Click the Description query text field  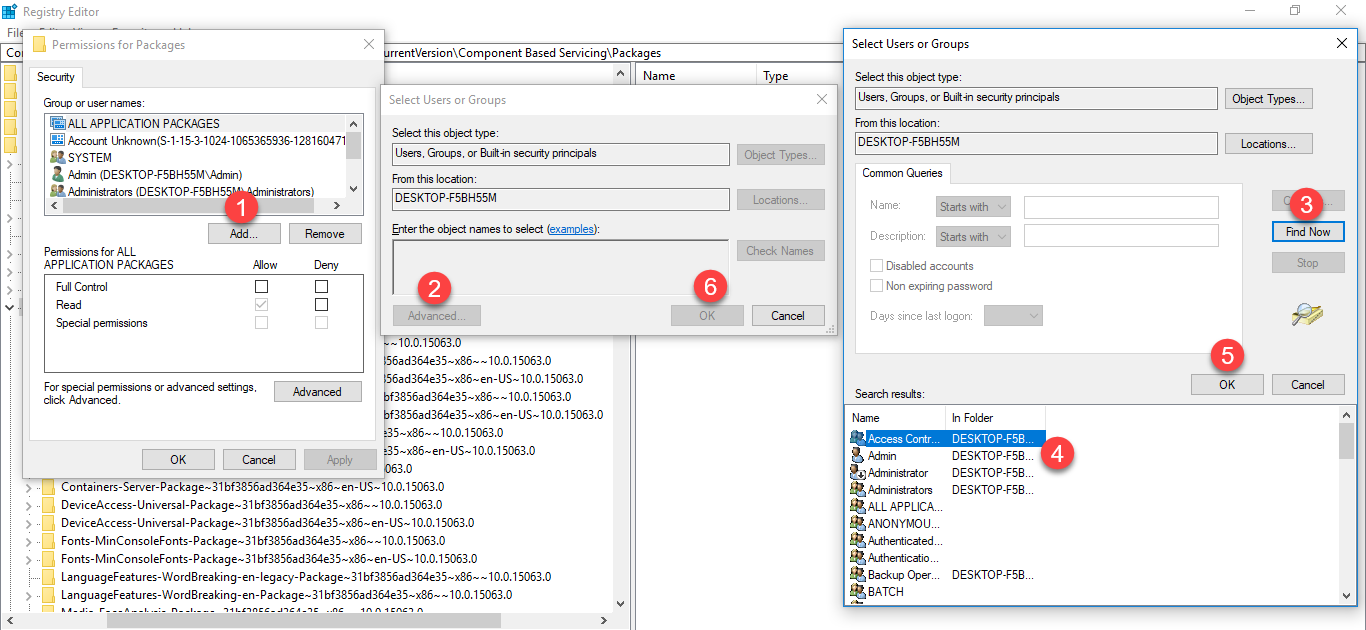point(1121,236)
